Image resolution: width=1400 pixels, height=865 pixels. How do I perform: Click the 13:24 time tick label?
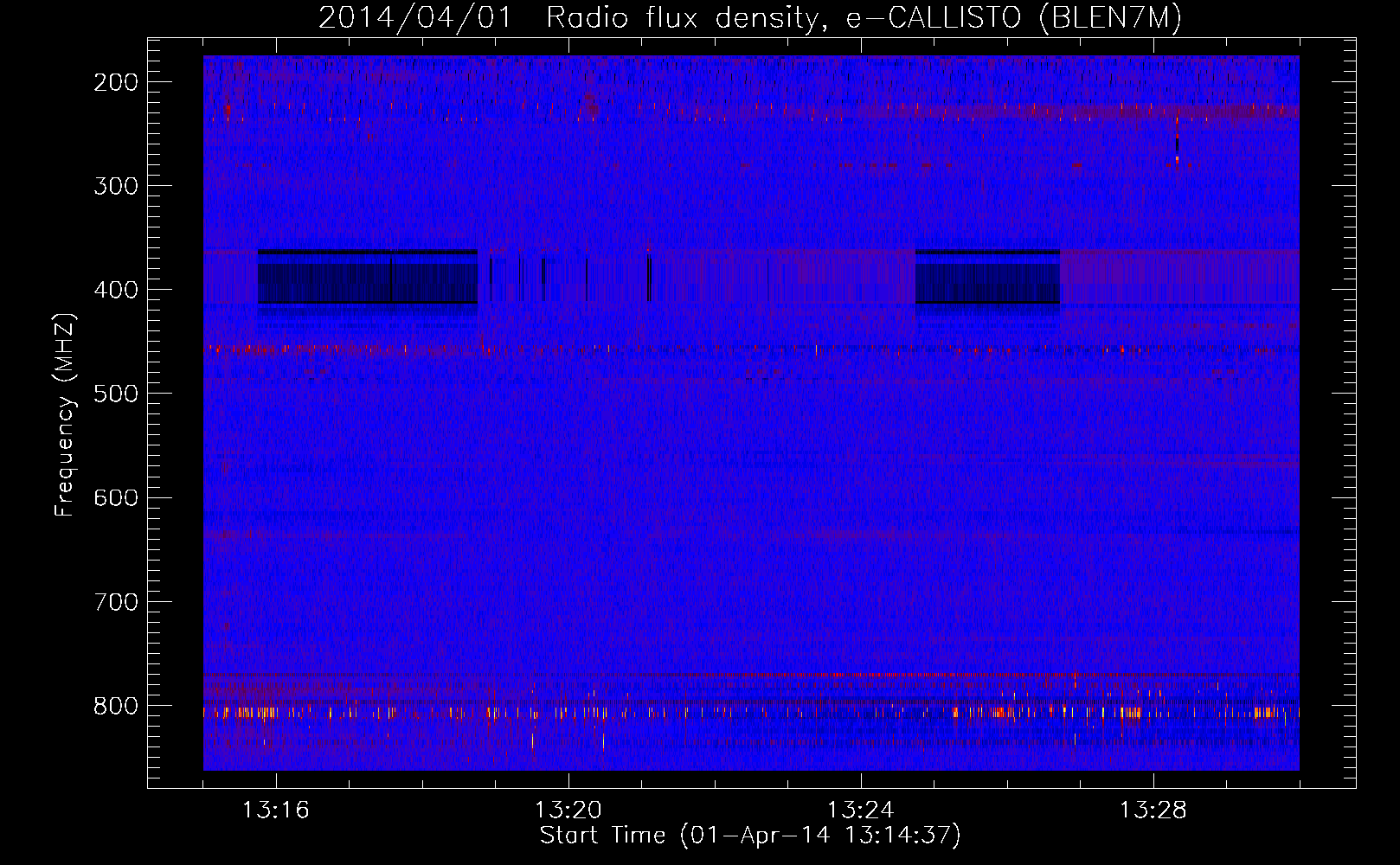click(x=860, y=811)
